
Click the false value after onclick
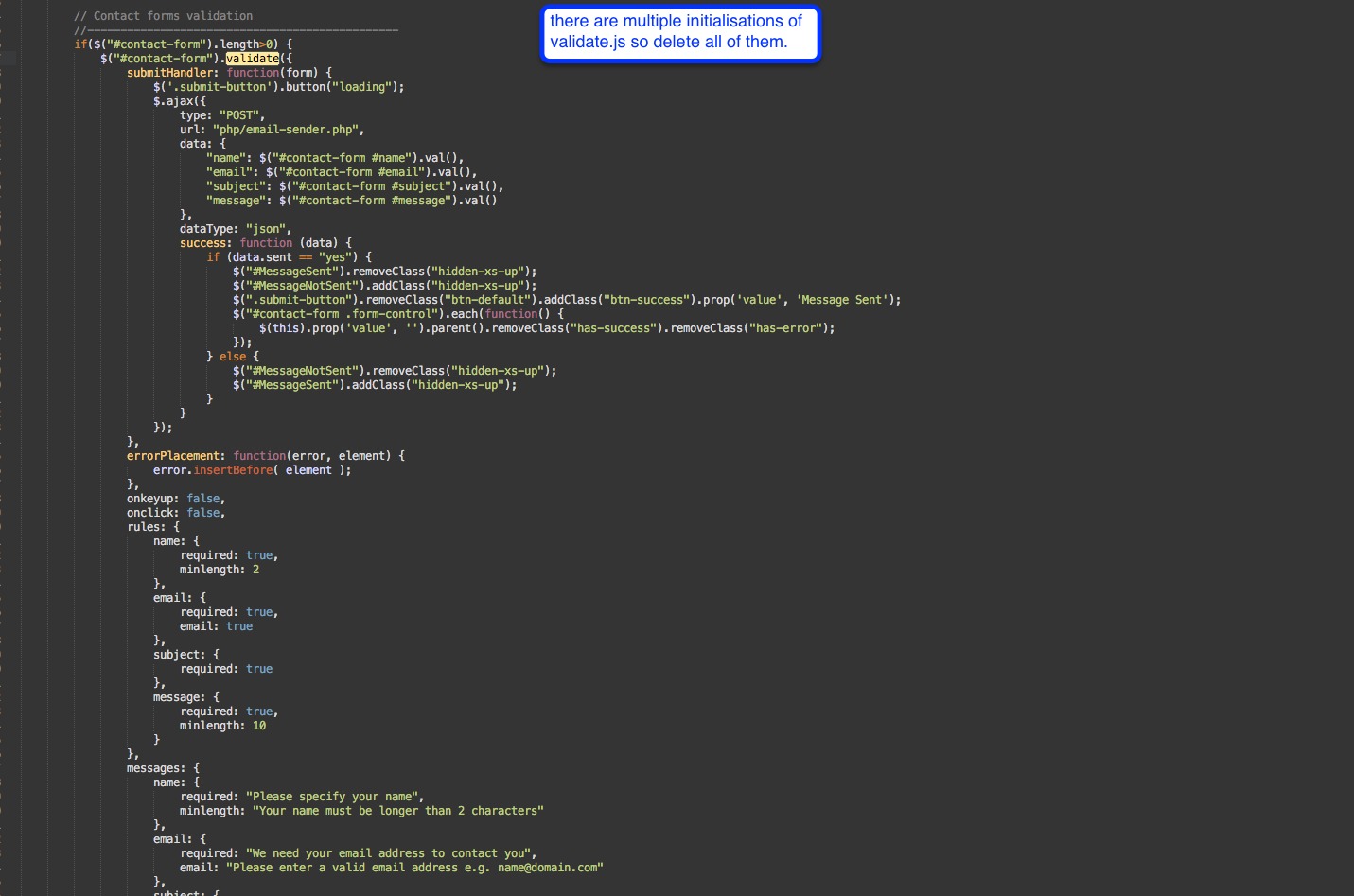tap(203, 513)
